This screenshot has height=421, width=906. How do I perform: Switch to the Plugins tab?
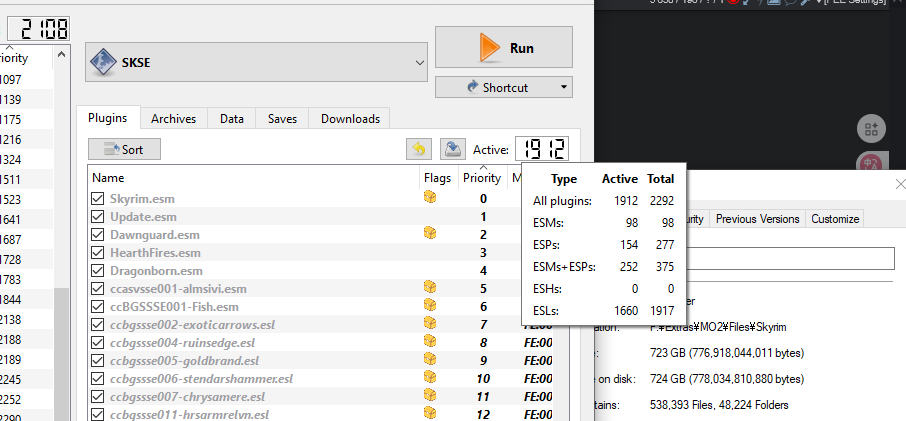(x=107, y=118)
